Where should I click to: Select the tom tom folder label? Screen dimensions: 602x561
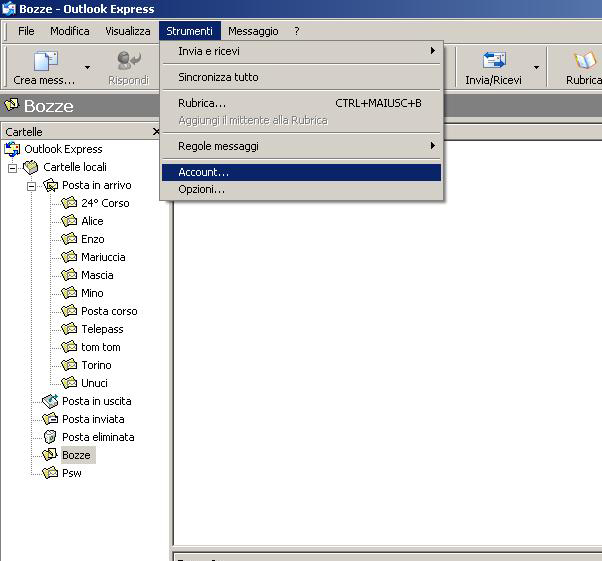(x=101, y=347)
